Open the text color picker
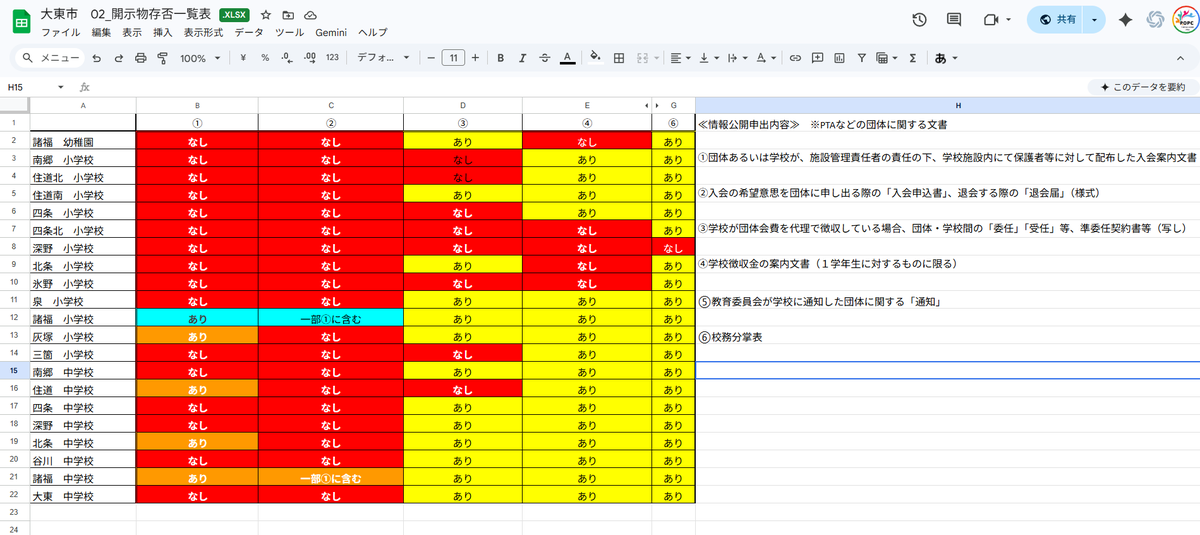Screen dimensions: 1200x535 pyautogui.click(x=567, y=58)
